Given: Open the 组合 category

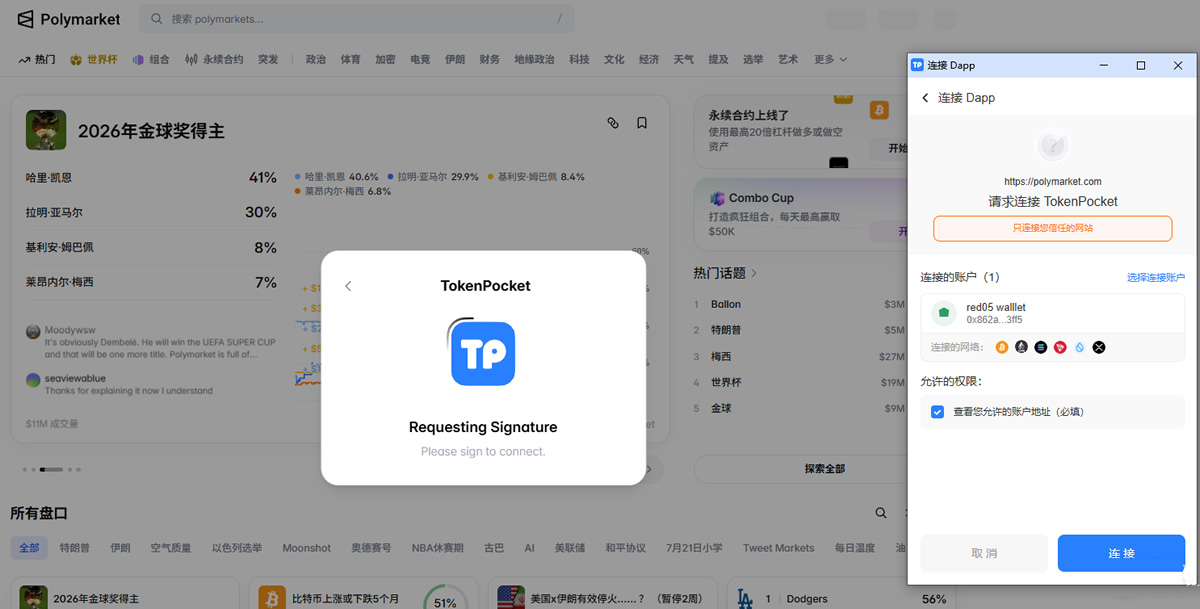Looking at the screenshot, I should click(x=151, y=60).
